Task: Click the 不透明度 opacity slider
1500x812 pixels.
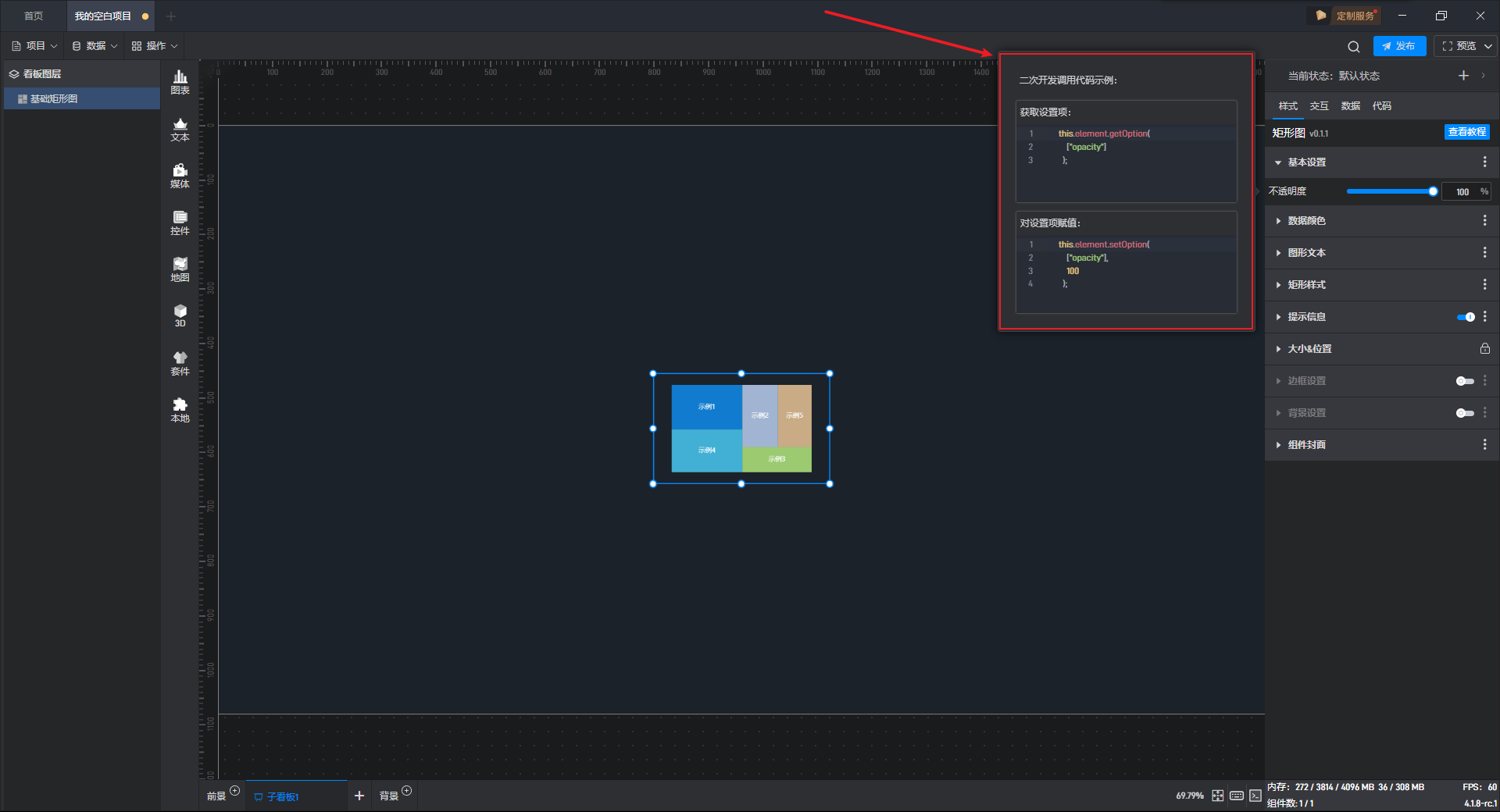Action: [1391, 191]
